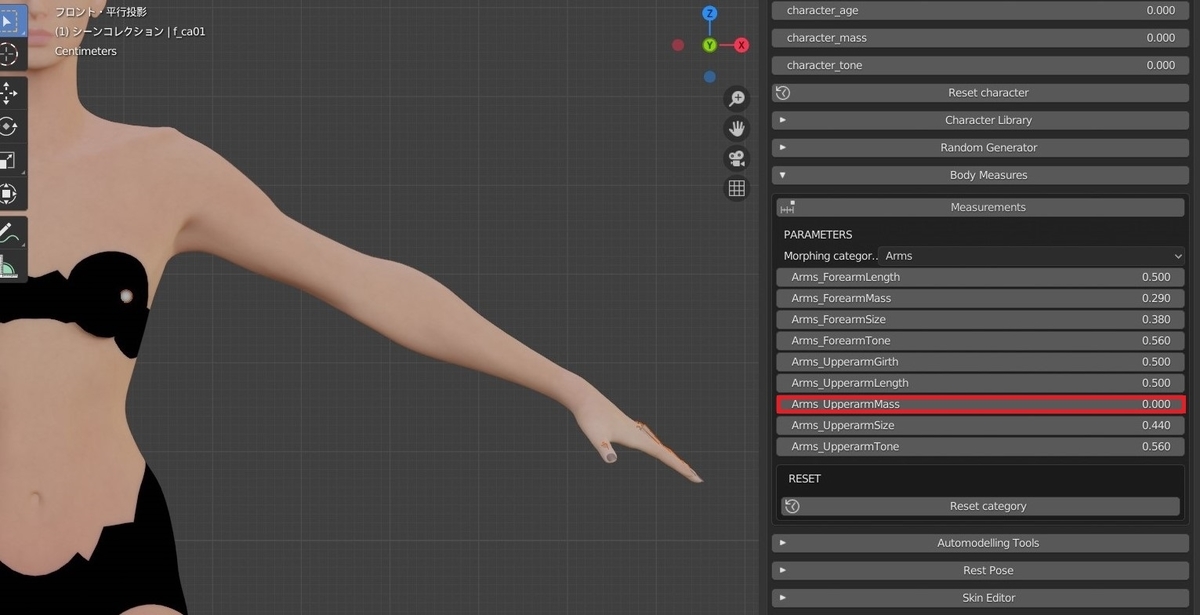This screenshot has height=615, width=1200.
Task: Click the zoom magnifier viewport icon
Action: [x=737, y=98]
